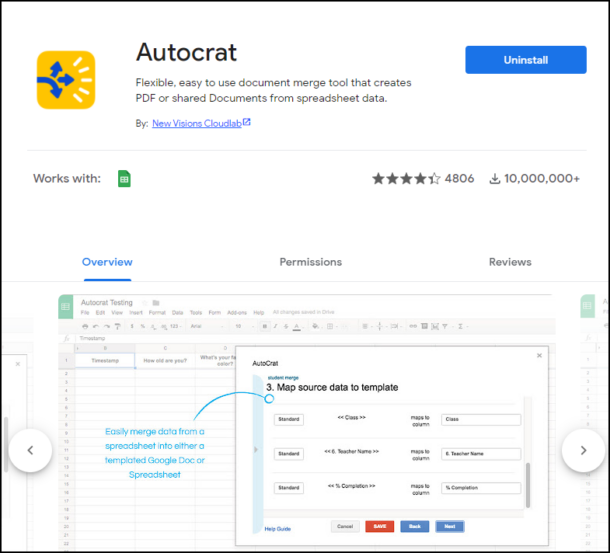Select the Overview tab
Screen dimensions: 610x553
point(107,262)
